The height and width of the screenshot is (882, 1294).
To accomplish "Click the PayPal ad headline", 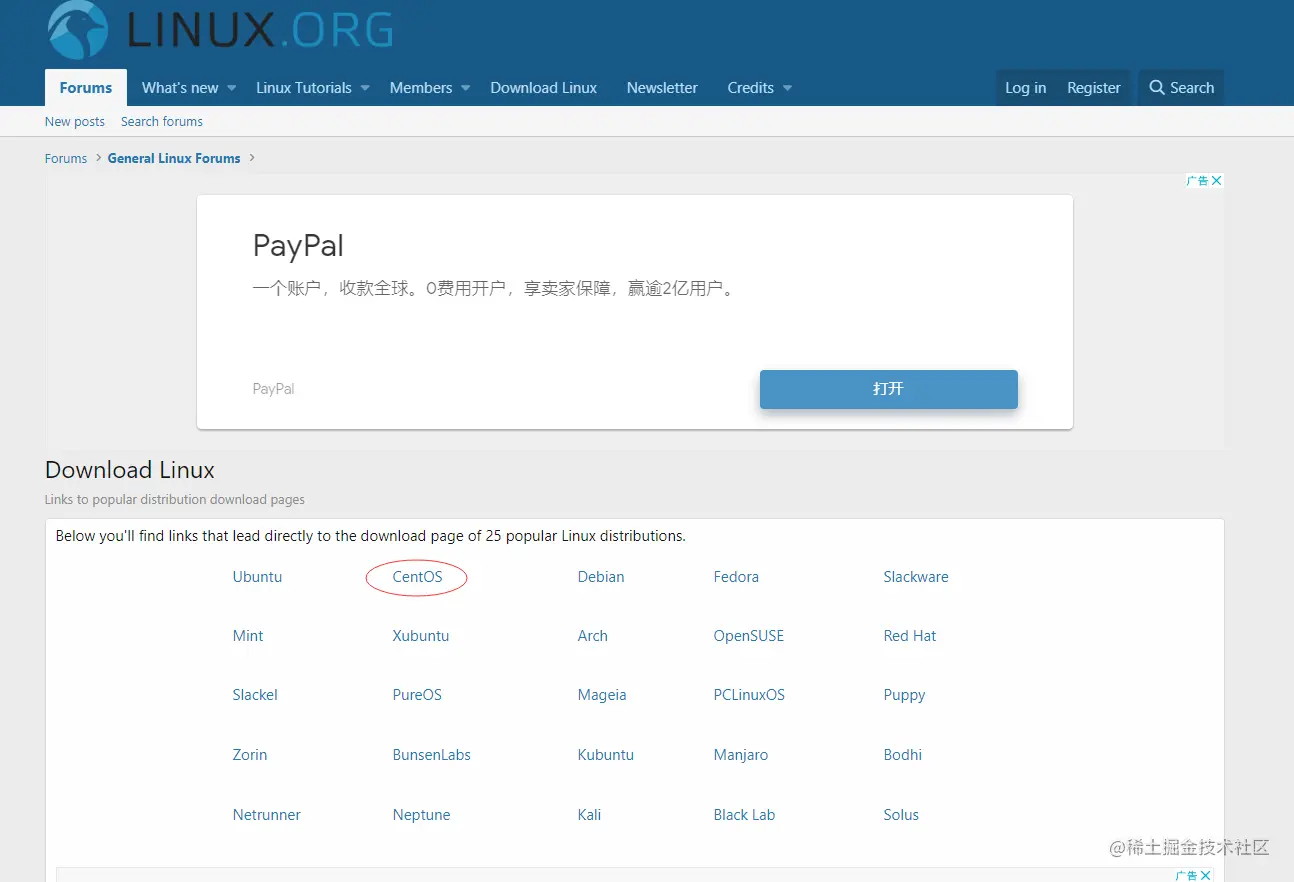I will 298,246.
